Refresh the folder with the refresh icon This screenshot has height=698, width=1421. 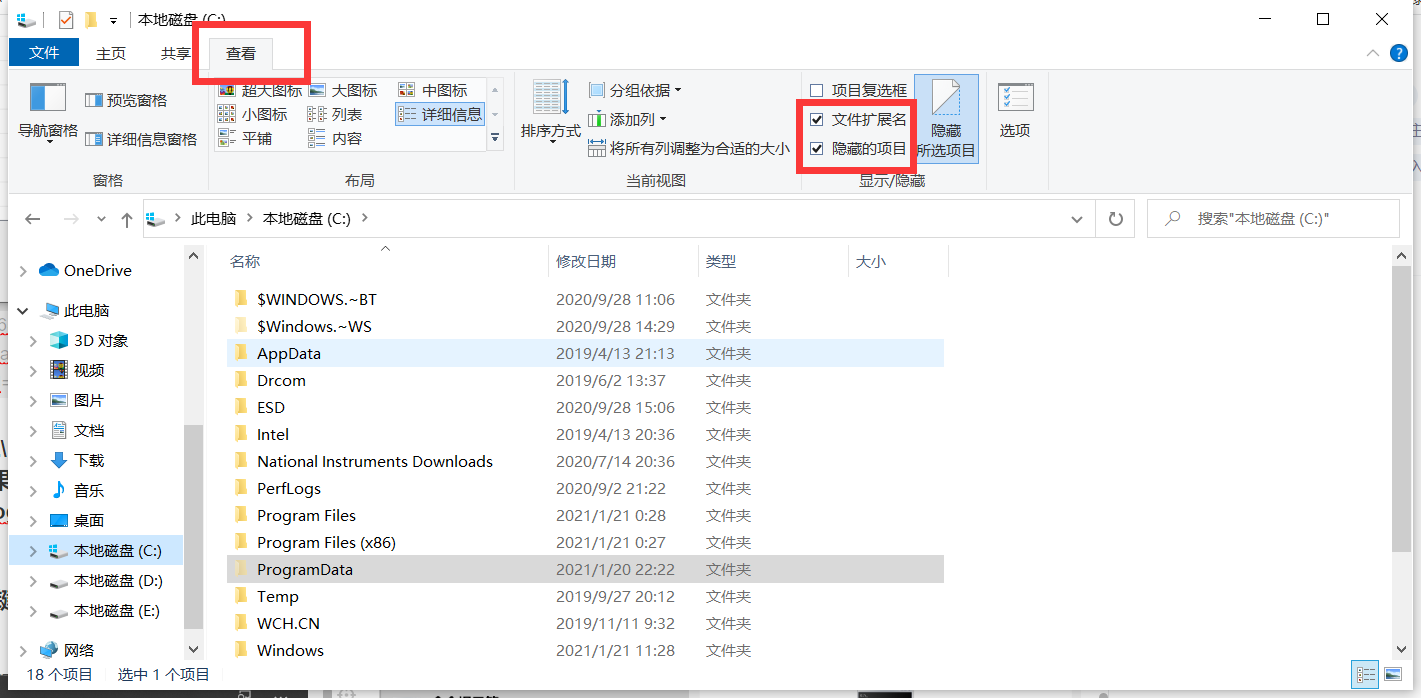click(1115, 219)
